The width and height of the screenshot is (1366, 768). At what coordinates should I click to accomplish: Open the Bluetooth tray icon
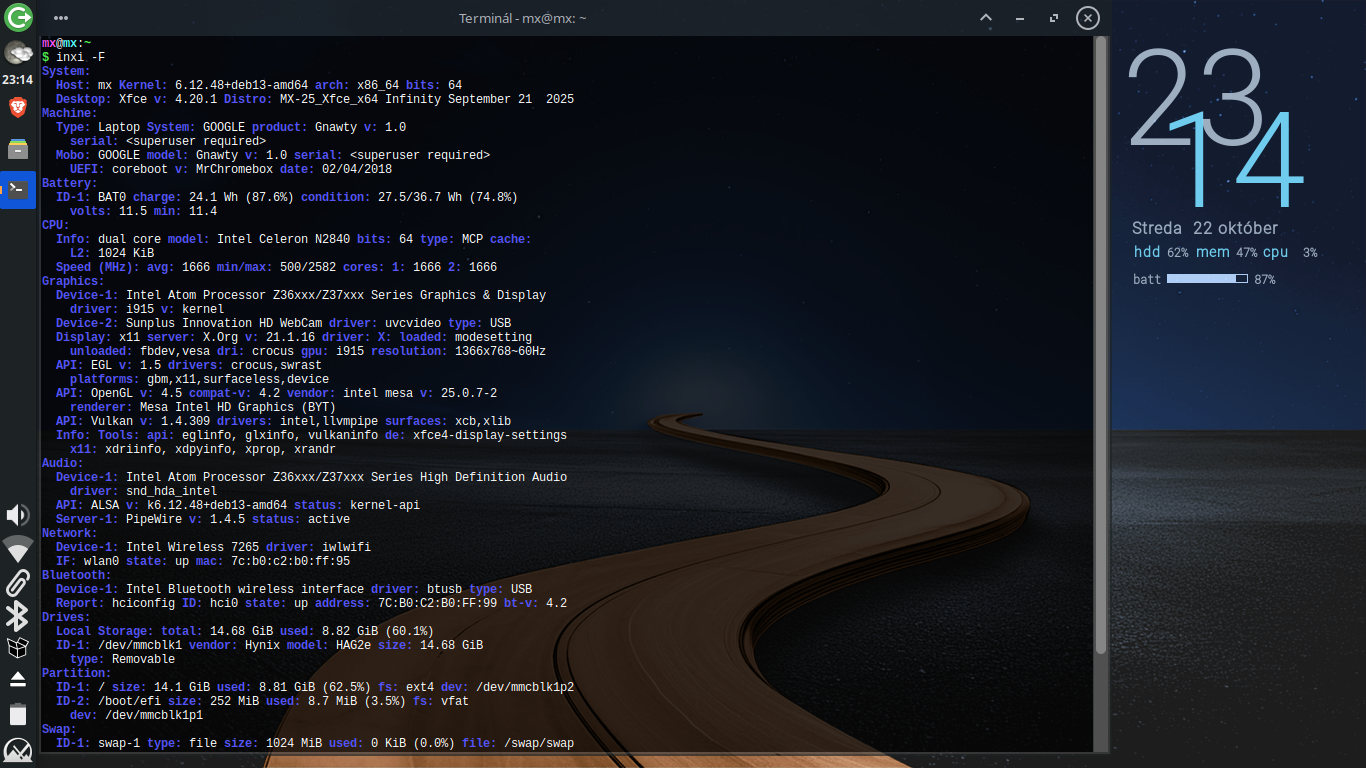[x=18, y=616]
